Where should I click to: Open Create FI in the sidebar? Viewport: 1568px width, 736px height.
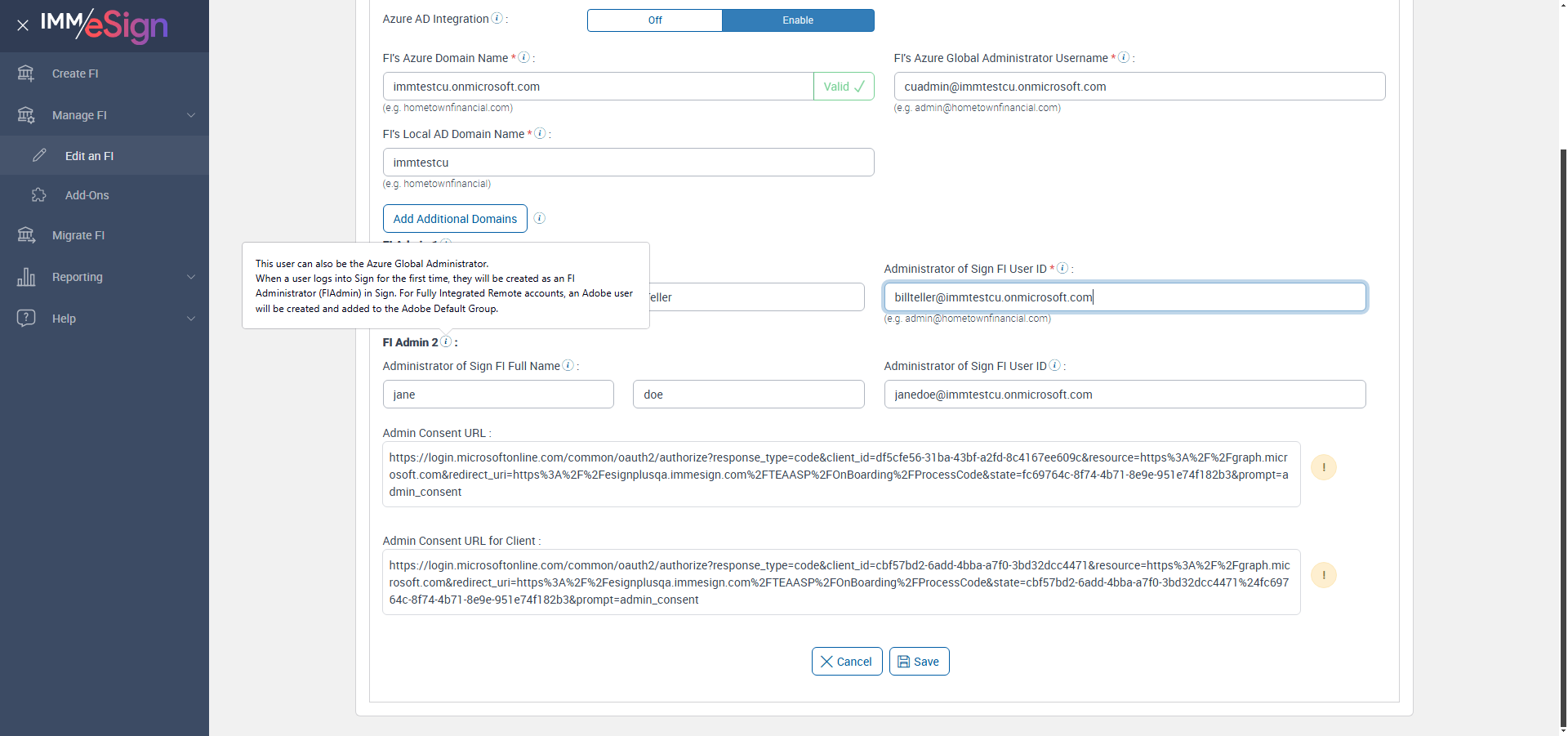[75, 74]
